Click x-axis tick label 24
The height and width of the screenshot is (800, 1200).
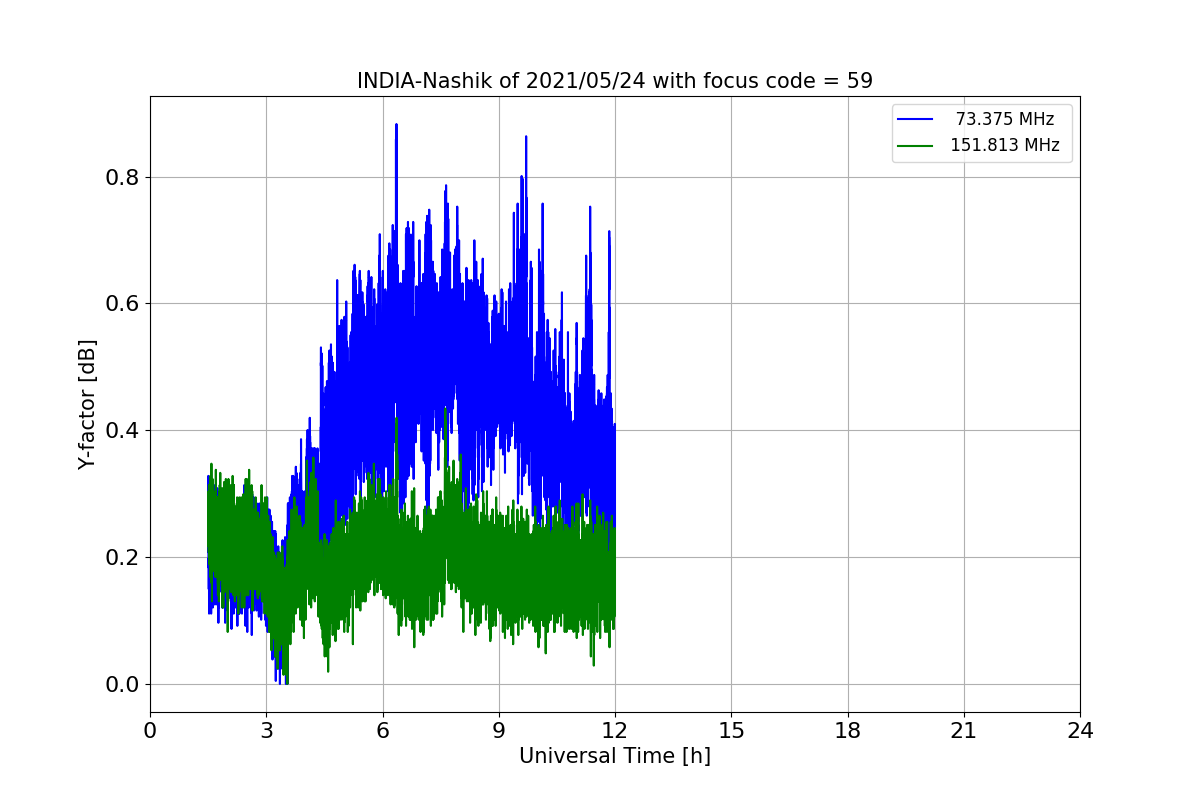pyautogui.click(x=1080, y=731)
